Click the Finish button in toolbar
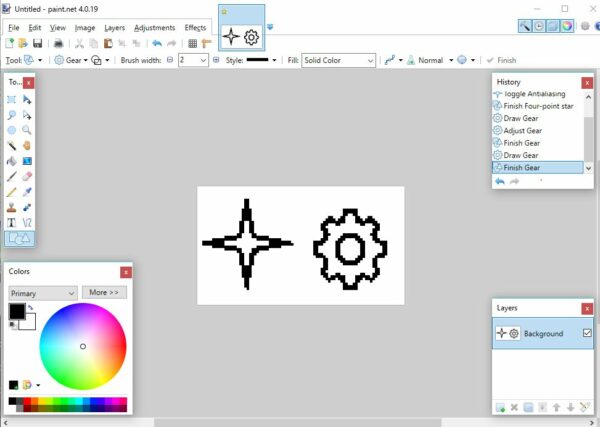The image size is (600, 427). click(x=501, y=60)
